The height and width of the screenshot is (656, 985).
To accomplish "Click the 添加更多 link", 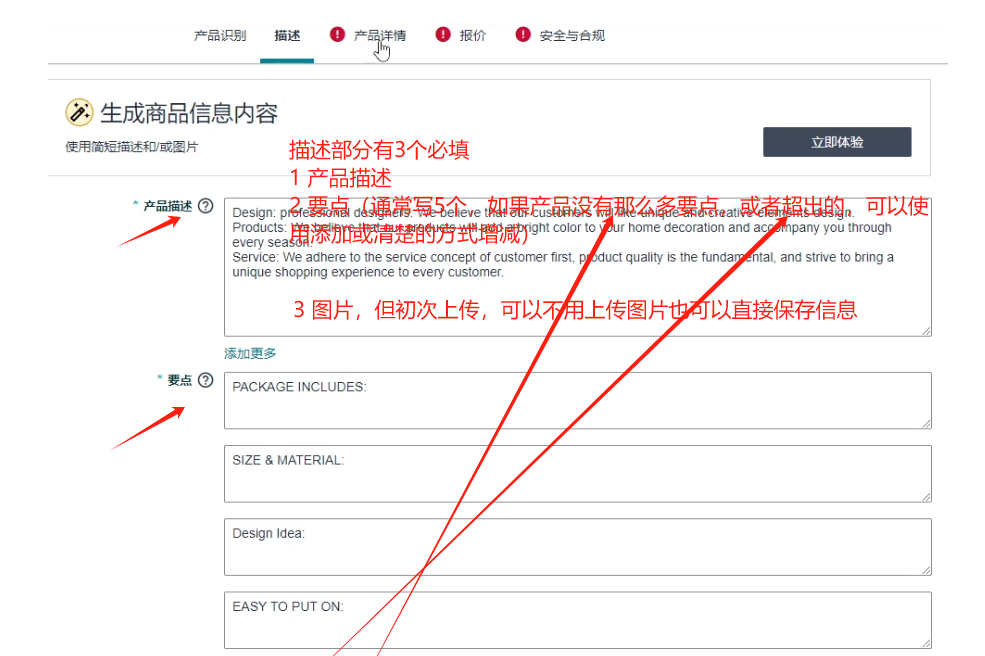I will point(248,353).
